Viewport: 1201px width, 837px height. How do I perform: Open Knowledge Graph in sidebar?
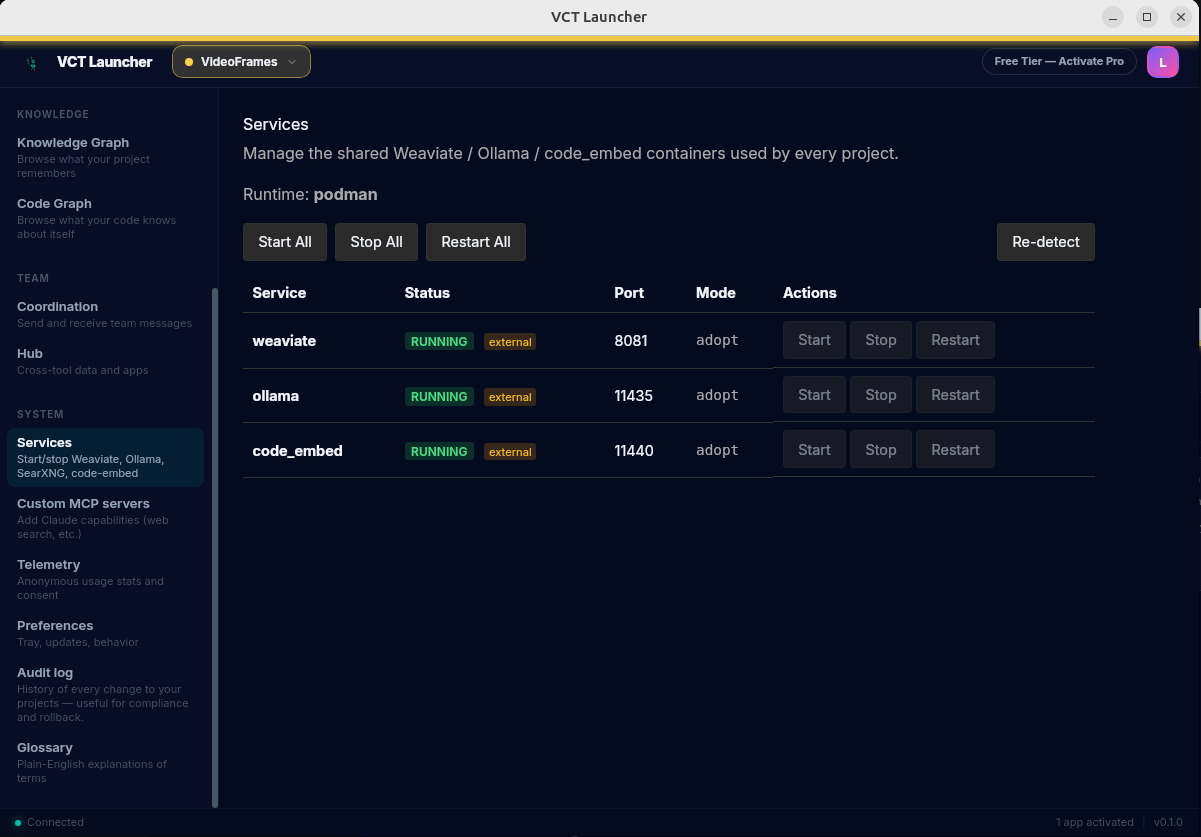coord(105,157)
